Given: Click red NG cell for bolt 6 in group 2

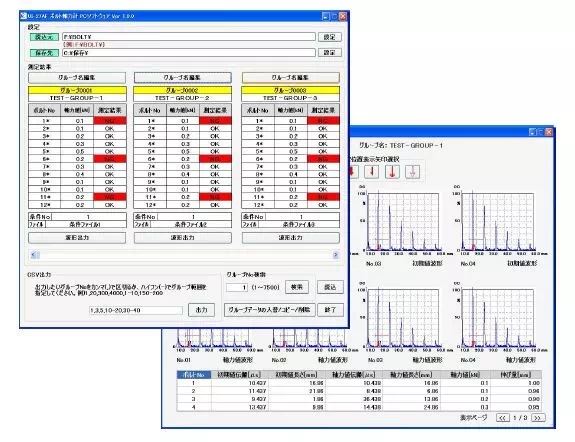Looking at the screenshot, I should [215, 159].
